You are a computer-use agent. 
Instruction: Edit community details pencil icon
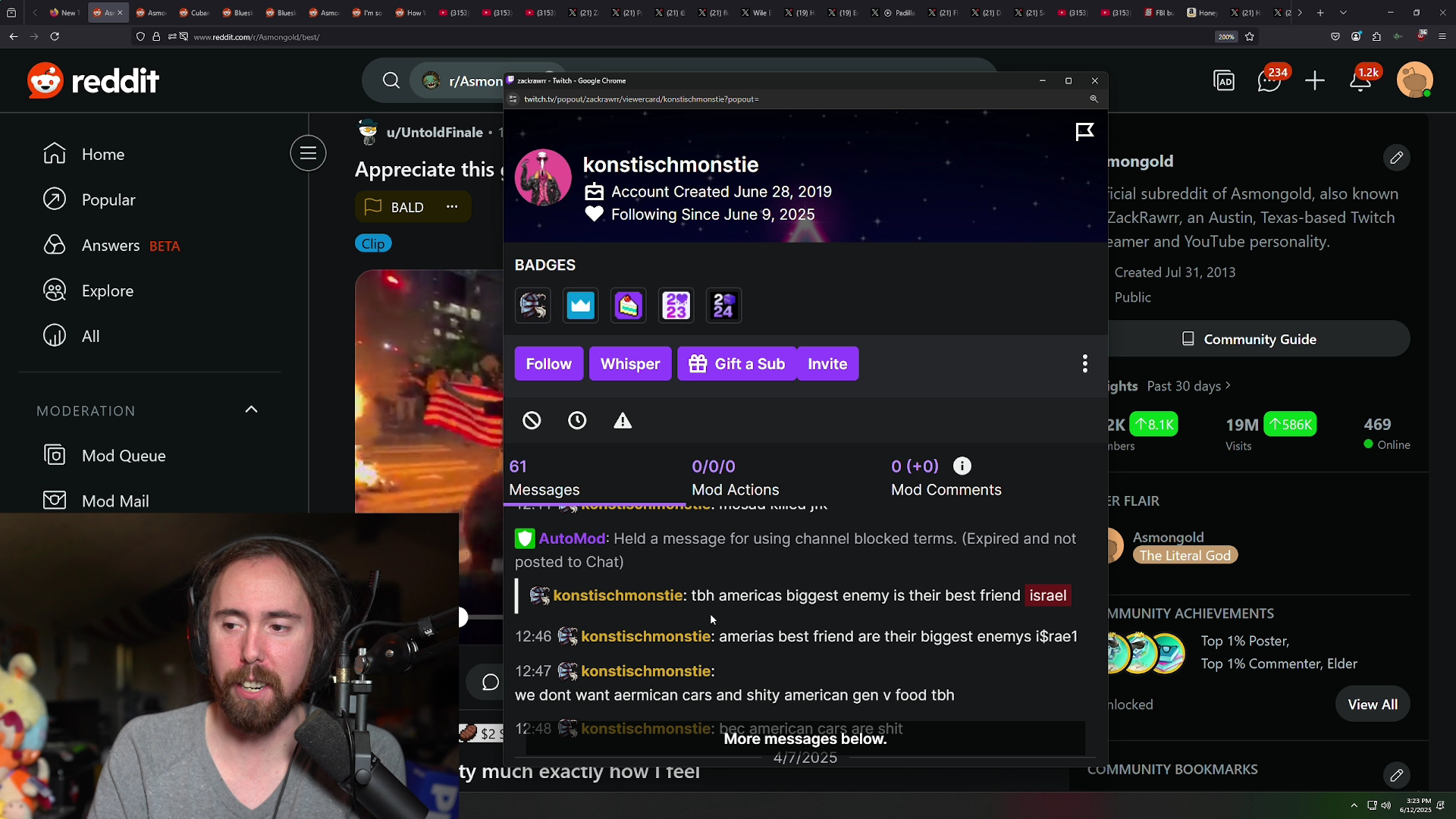pyautogui.click(x=1396, y=158)
